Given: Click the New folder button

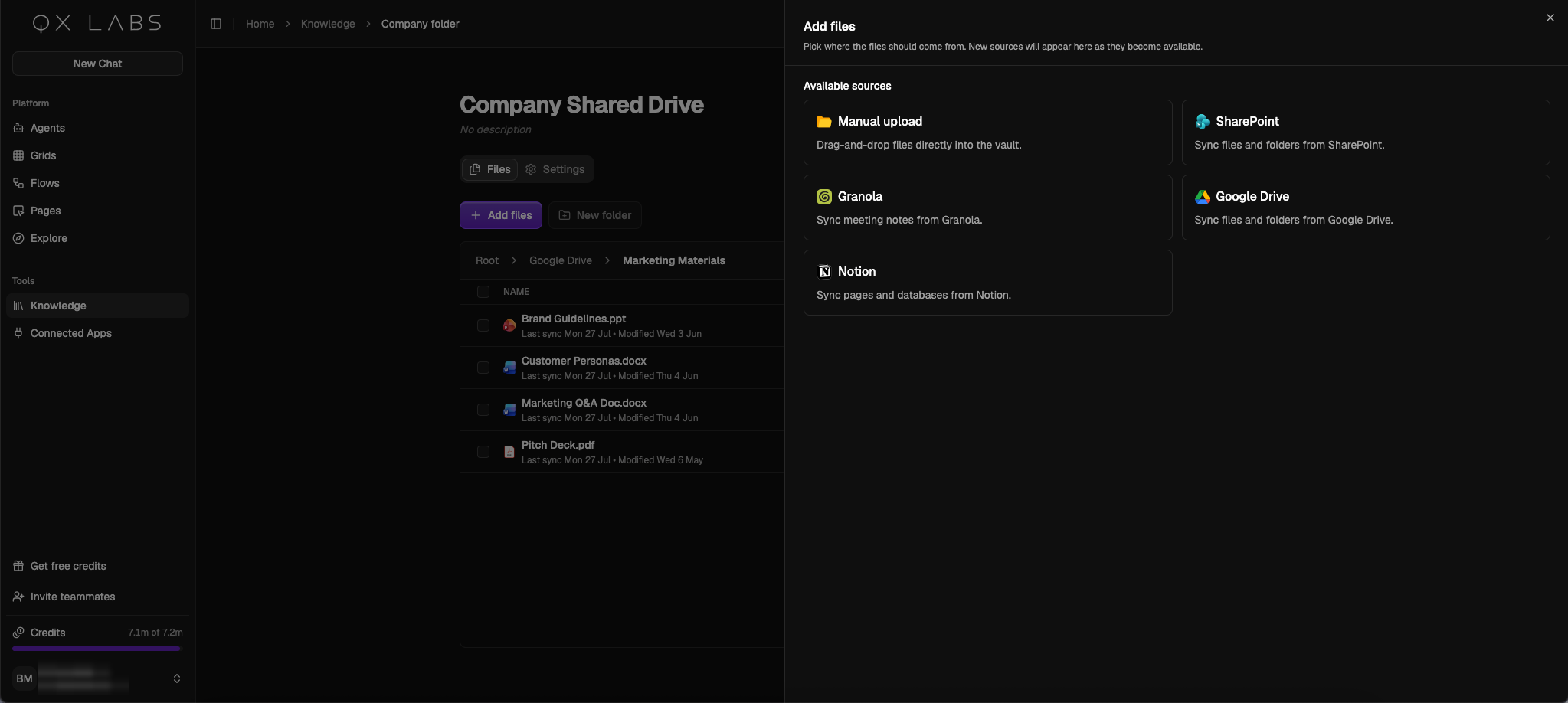Looking at the screenshot, I should [595, 215].
